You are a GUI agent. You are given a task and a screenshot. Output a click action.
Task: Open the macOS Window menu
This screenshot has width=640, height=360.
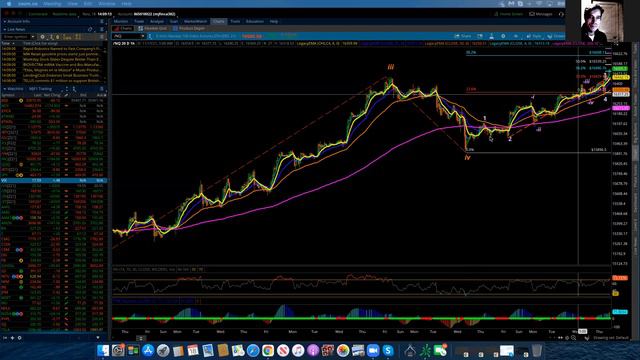(107, 4)
